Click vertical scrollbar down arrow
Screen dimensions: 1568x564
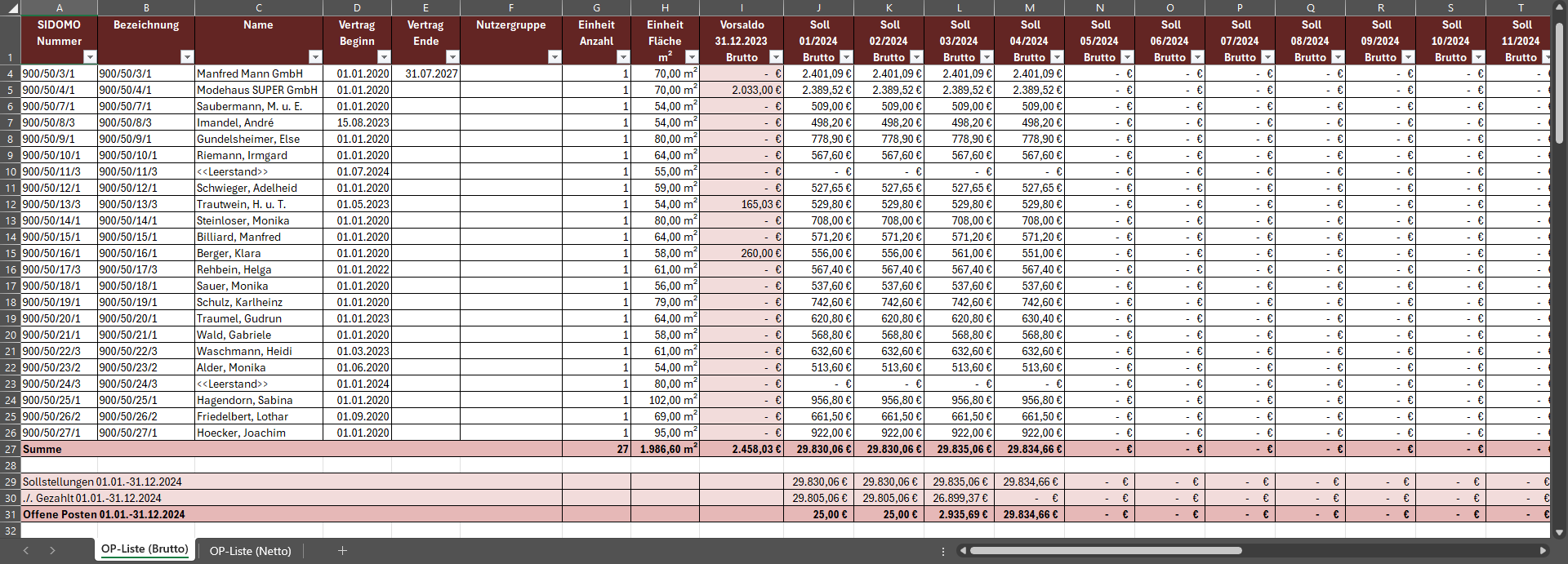click(x=1559, y=532)
